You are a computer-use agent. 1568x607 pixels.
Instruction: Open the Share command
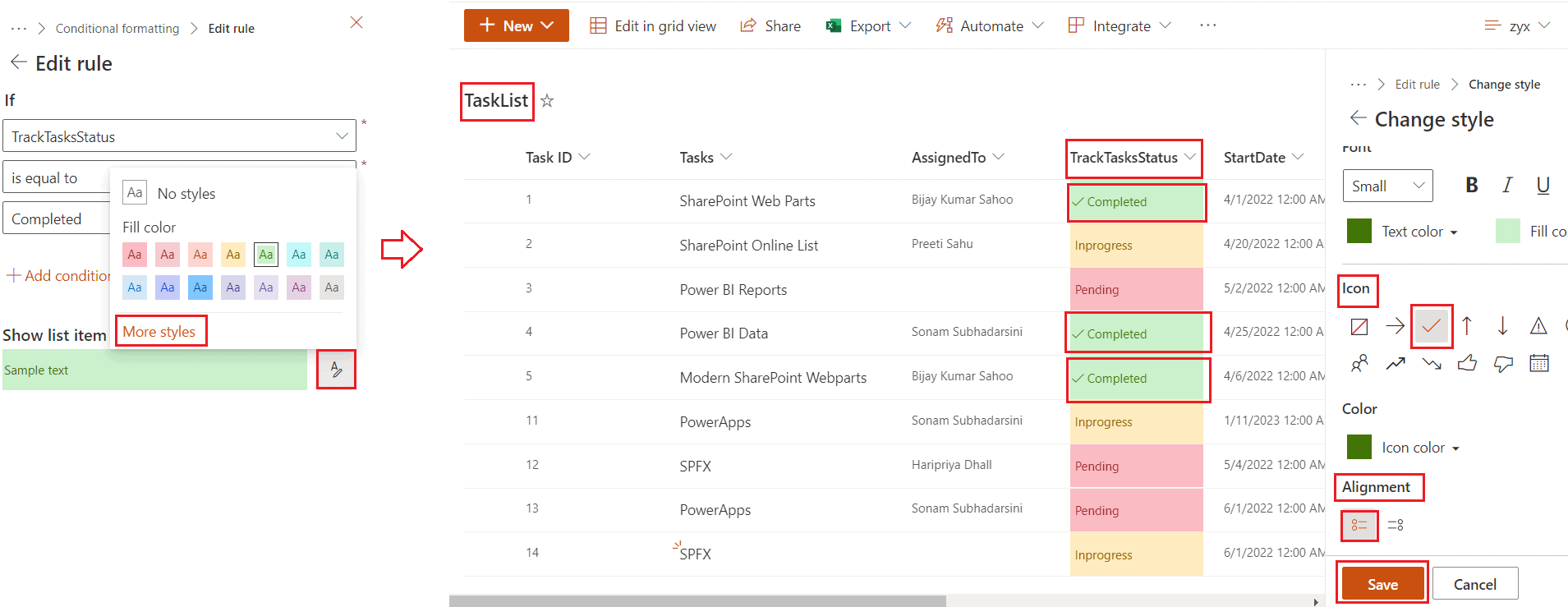click(770, 26)
